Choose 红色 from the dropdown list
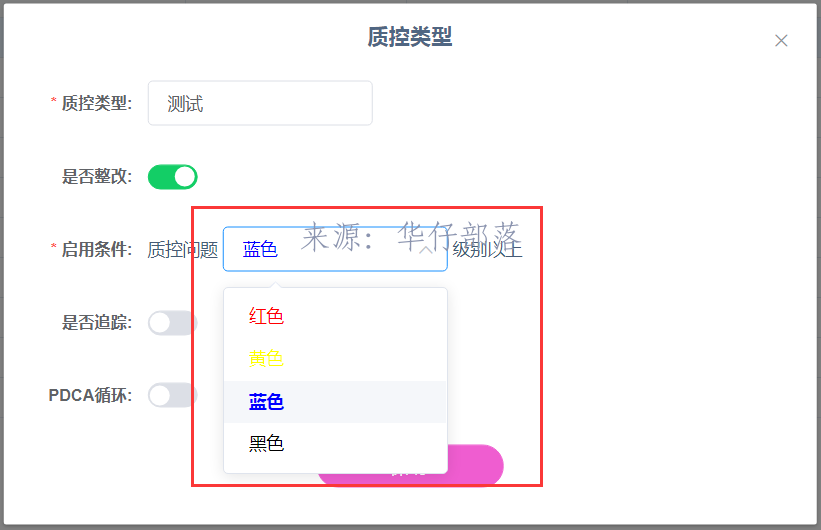Screen dimensions: 821x530 point(335,316)
